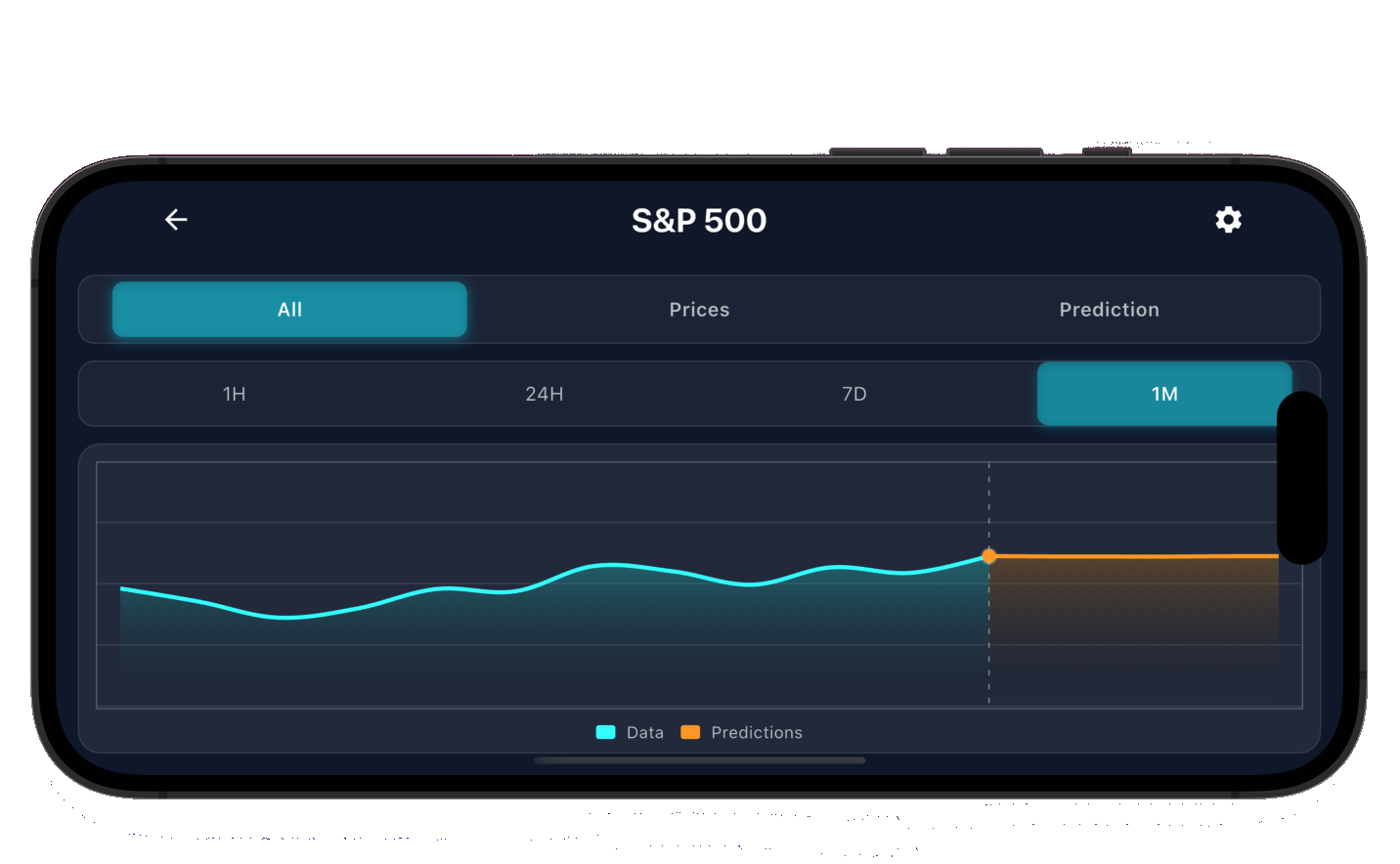Screen dimensions: 1400x864
Task: Click the cyan Data legend swatch
Action: [606, 732]
